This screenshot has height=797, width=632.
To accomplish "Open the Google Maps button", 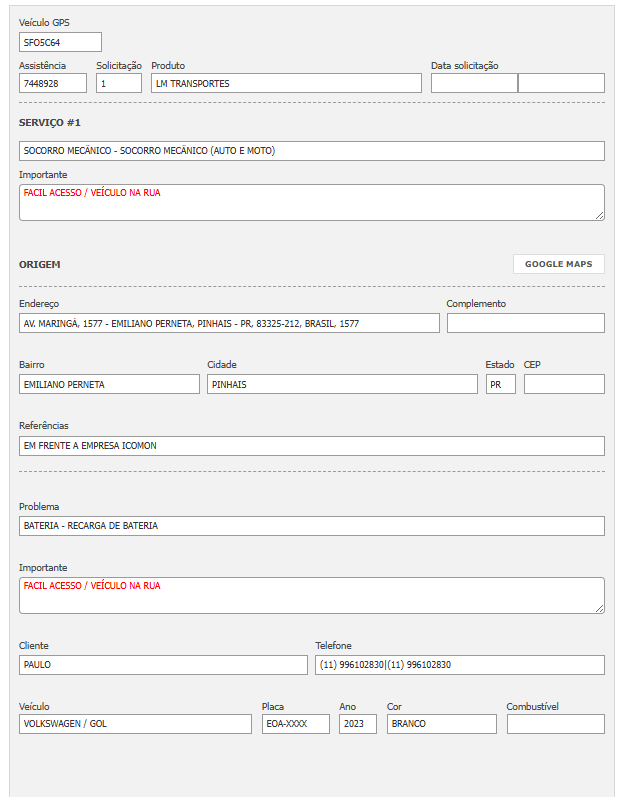I will tap(558, 264).
